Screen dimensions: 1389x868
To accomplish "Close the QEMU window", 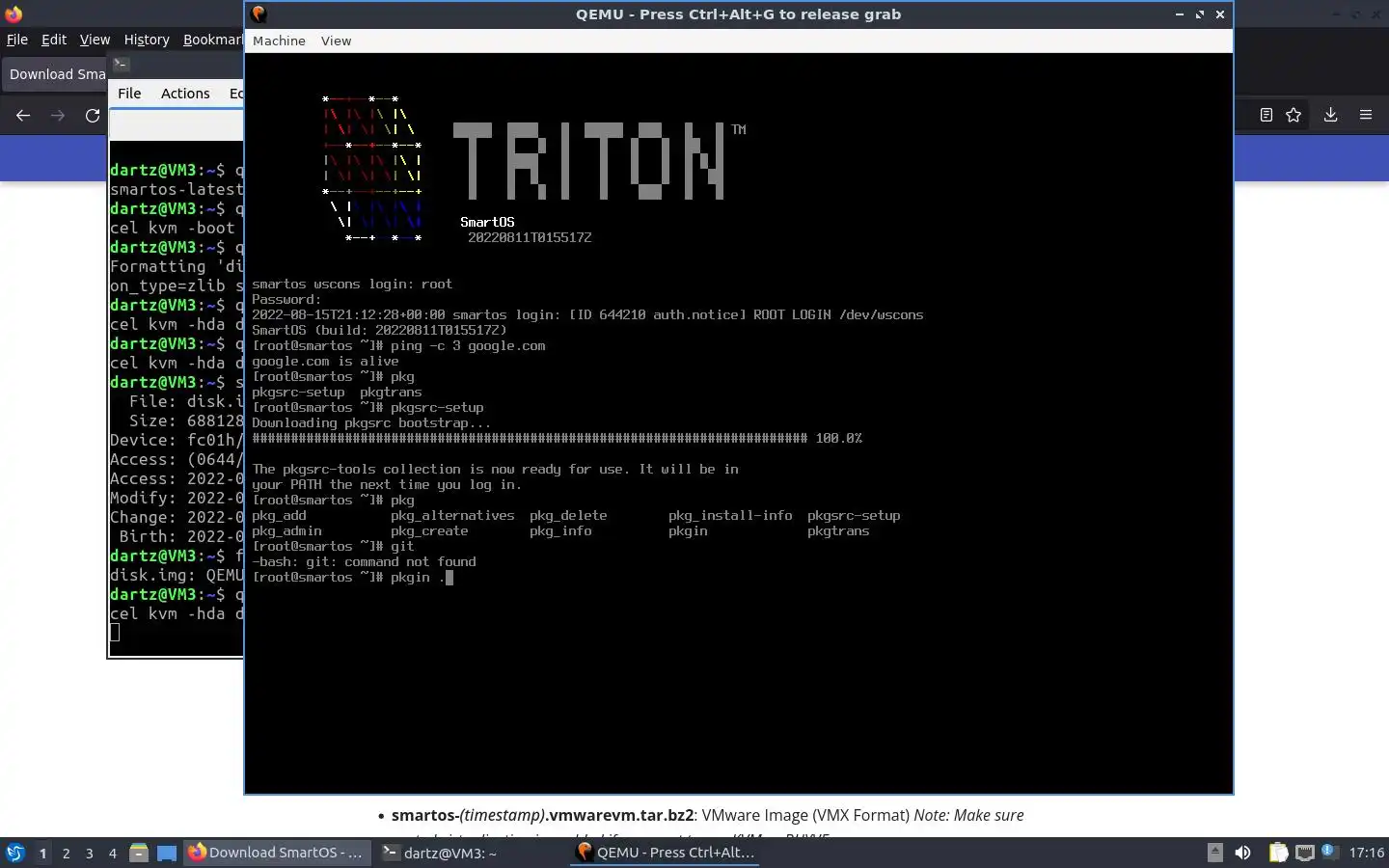I will point(1220,14).
